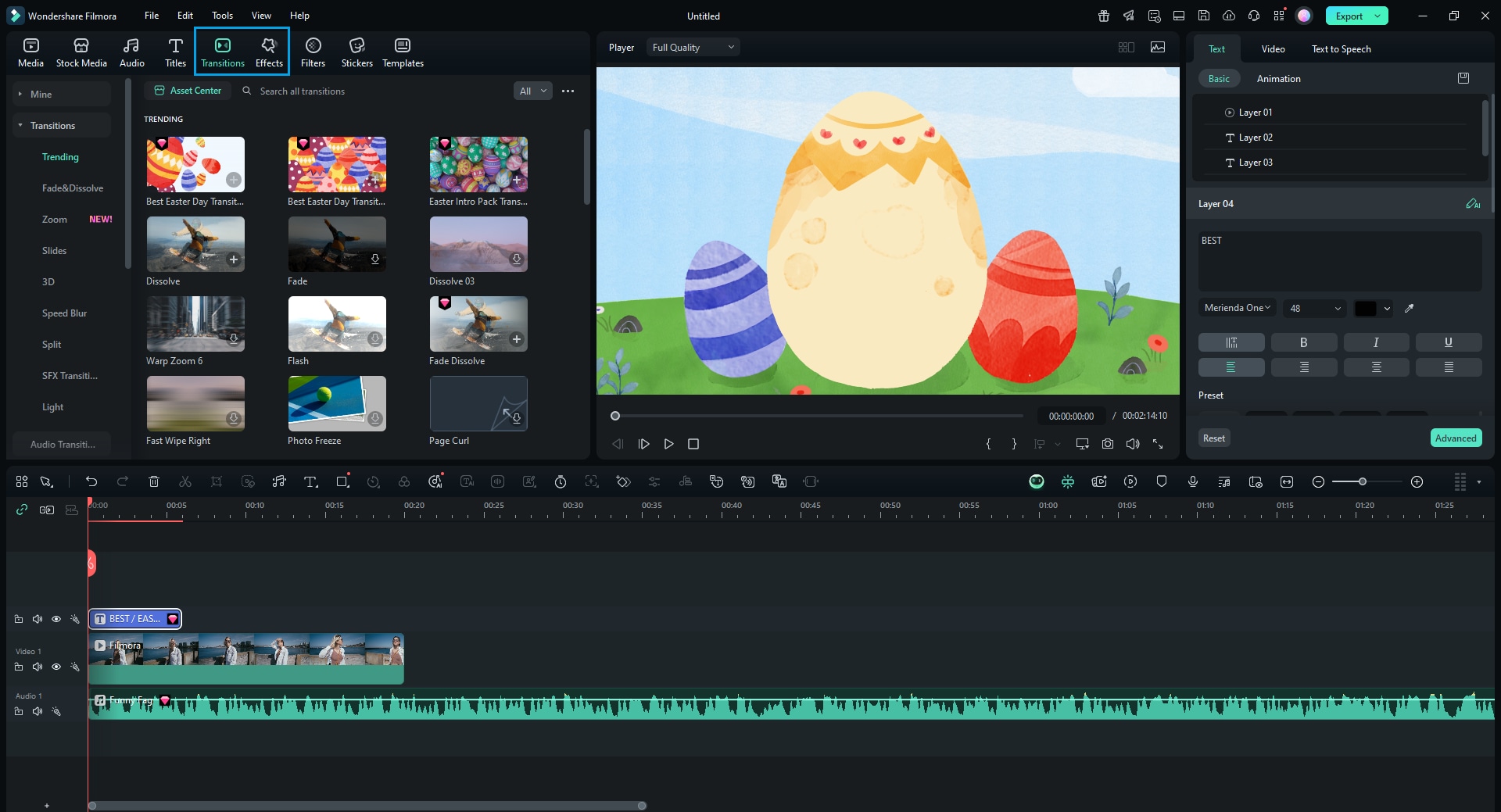Image resolution: width=1501 pixels, height=812 pixels.
Task: Open the Tools menu
Action: [x=222, y=15]
